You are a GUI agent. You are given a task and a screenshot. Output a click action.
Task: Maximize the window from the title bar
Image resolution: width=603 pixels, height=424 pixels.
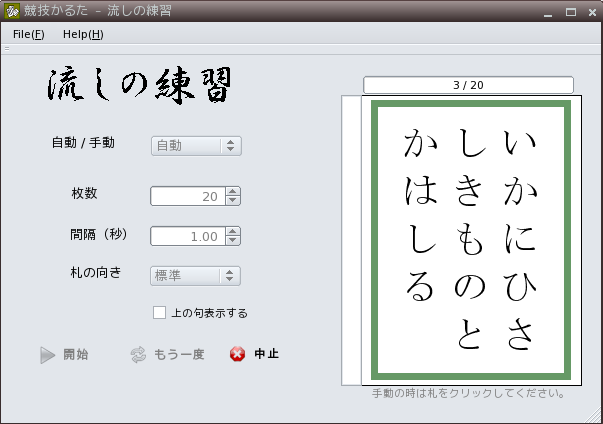(570, 12)
